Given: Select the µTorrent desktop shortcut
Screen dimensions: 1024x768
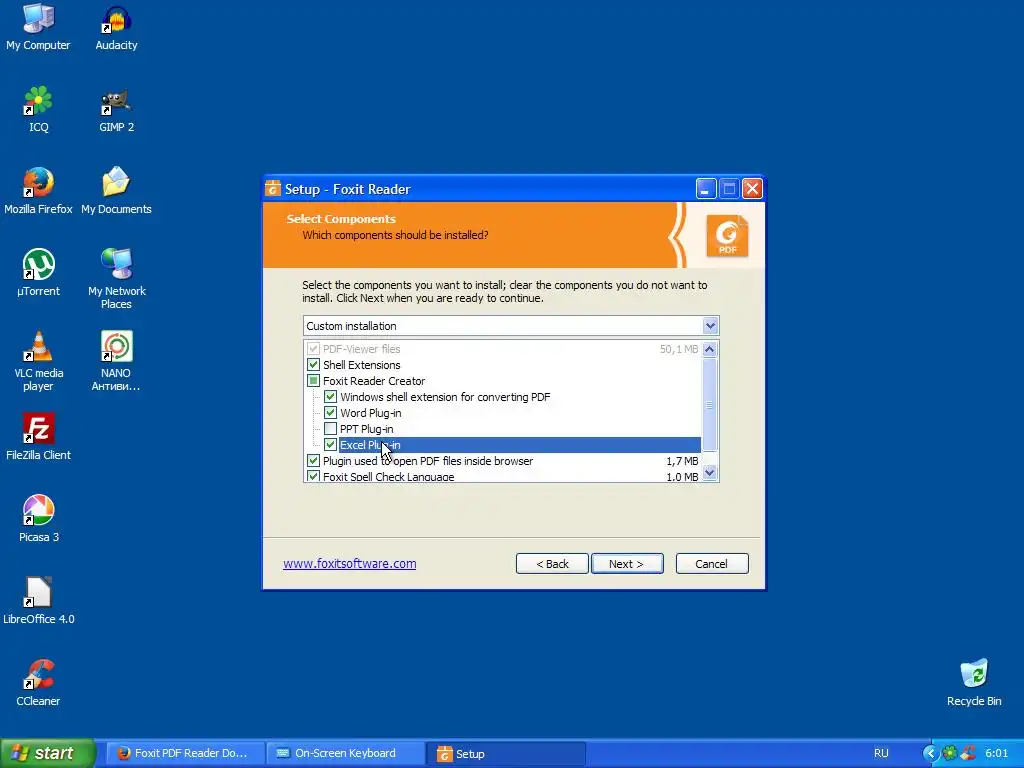Looking at the screenshot, I should [39, 274].
